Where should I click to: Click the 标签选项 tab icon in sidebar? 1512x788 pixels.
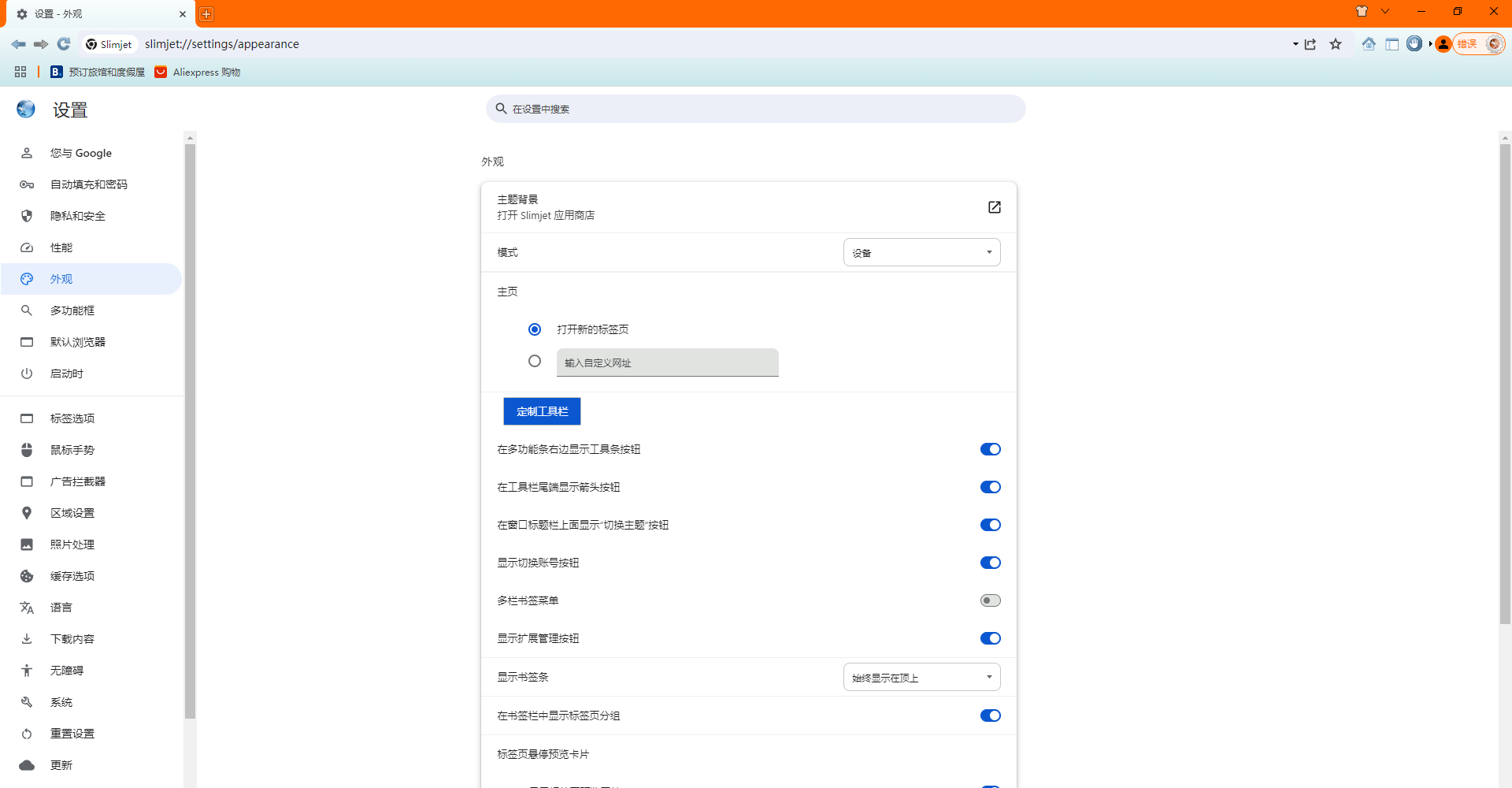[x=27, y=418]
